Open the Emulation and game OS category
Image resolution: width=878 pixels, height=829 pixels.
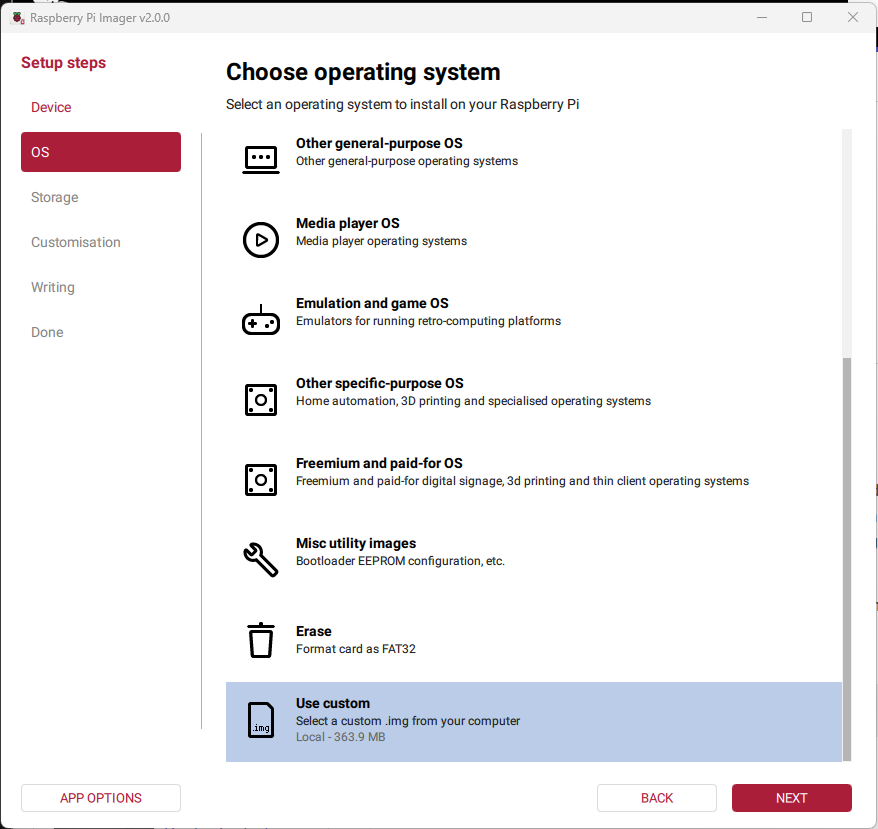[534, 320]
